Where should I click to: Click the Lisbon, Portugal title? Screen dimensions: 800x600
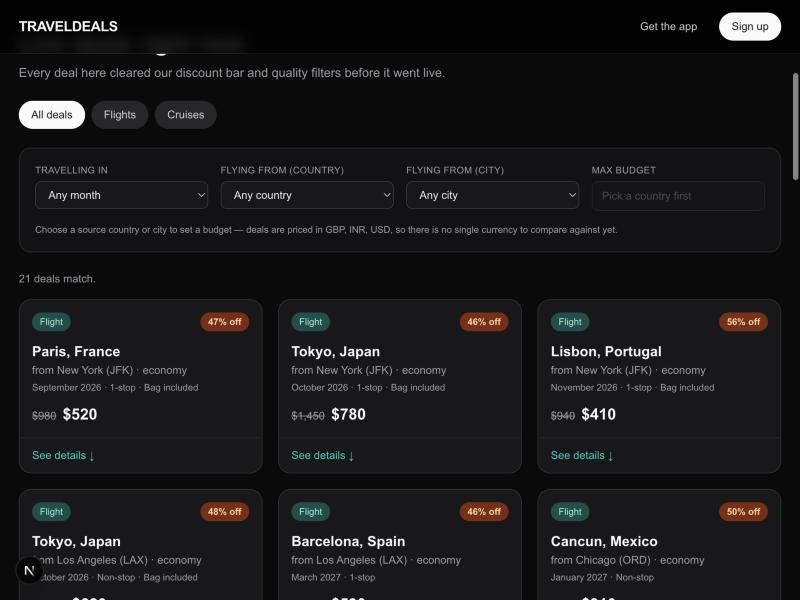pos(606,352)
